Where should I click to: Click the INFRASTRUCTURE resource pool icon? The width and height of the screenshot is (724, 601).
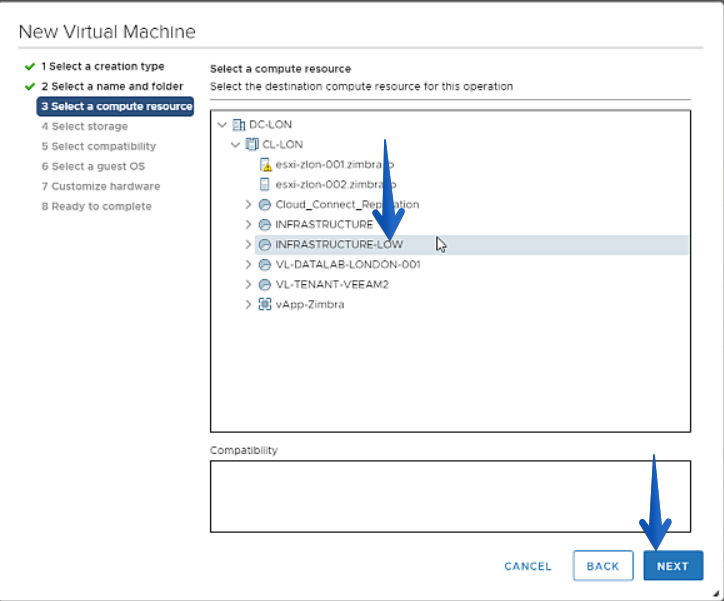tap(265, 225)
